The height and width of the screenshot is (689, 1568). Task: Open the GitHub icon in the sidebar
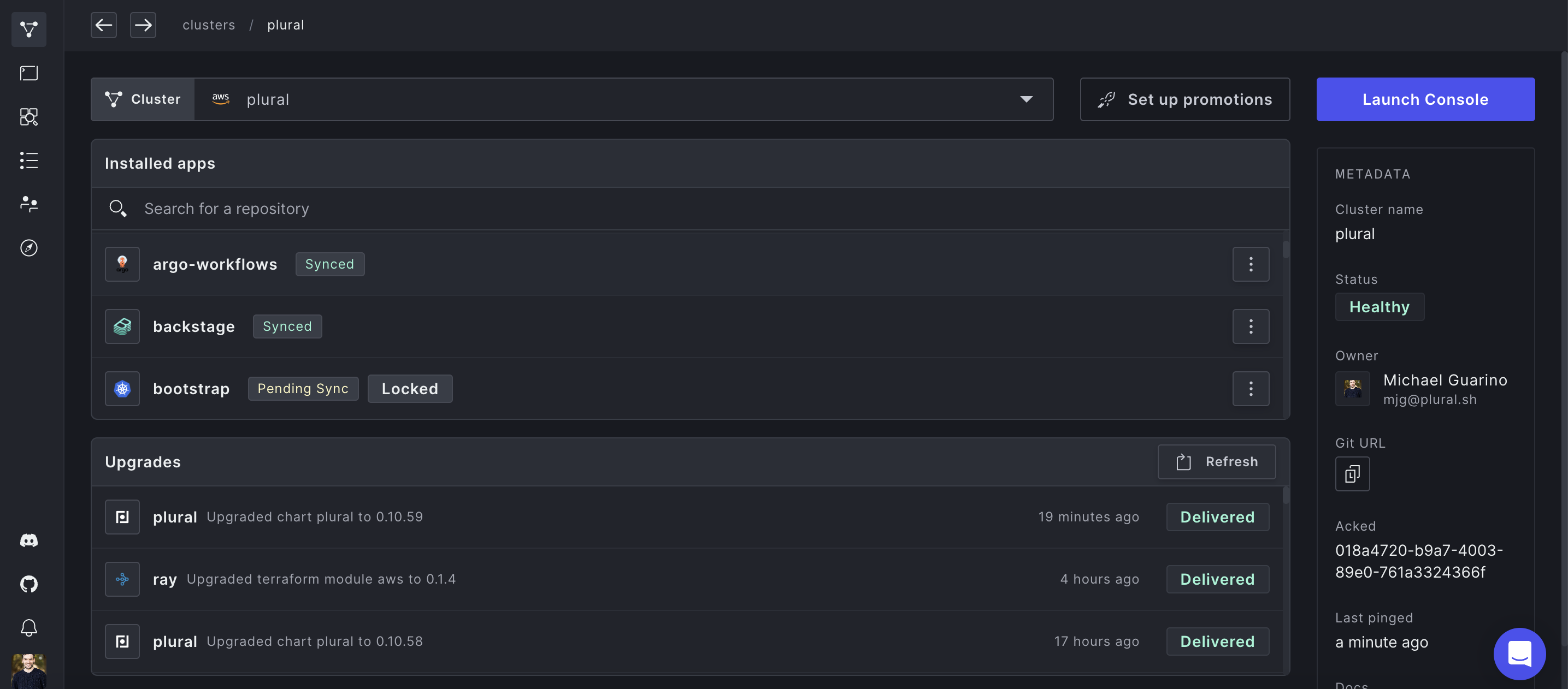pyautogui.click(x=28, y=584)
